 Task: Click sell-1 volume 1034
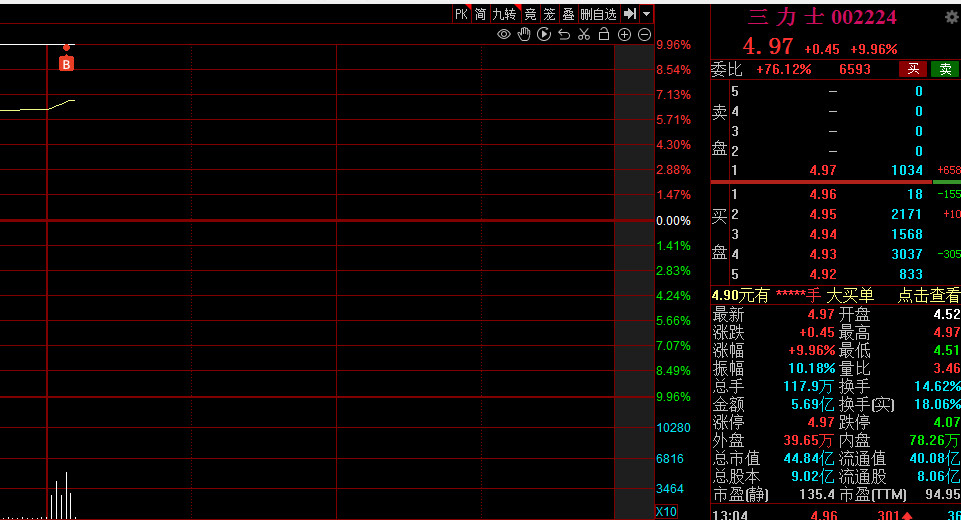(907, 170)
